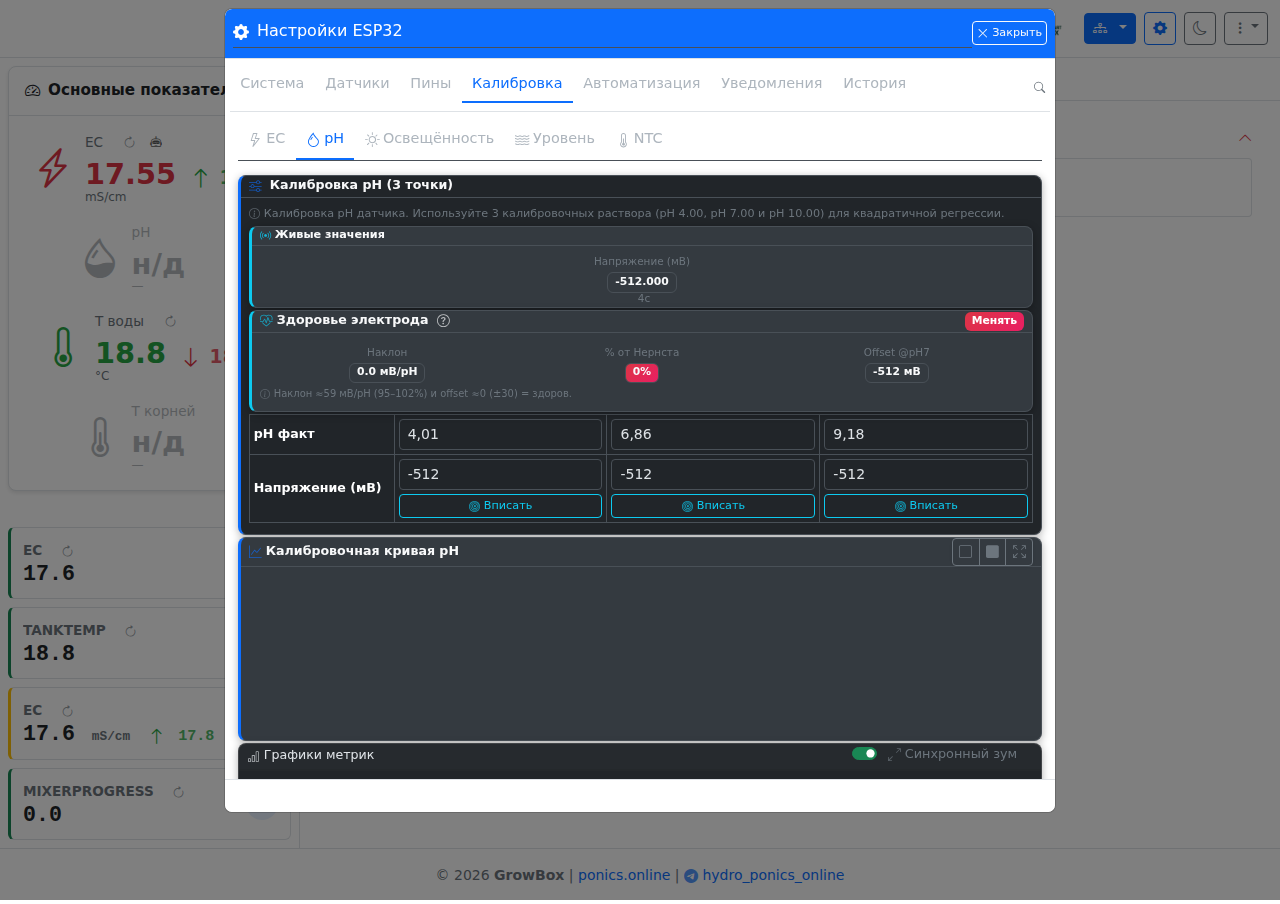Click refresh icon beside Т воды
The image size is (1280, 904).
point(170,321)
